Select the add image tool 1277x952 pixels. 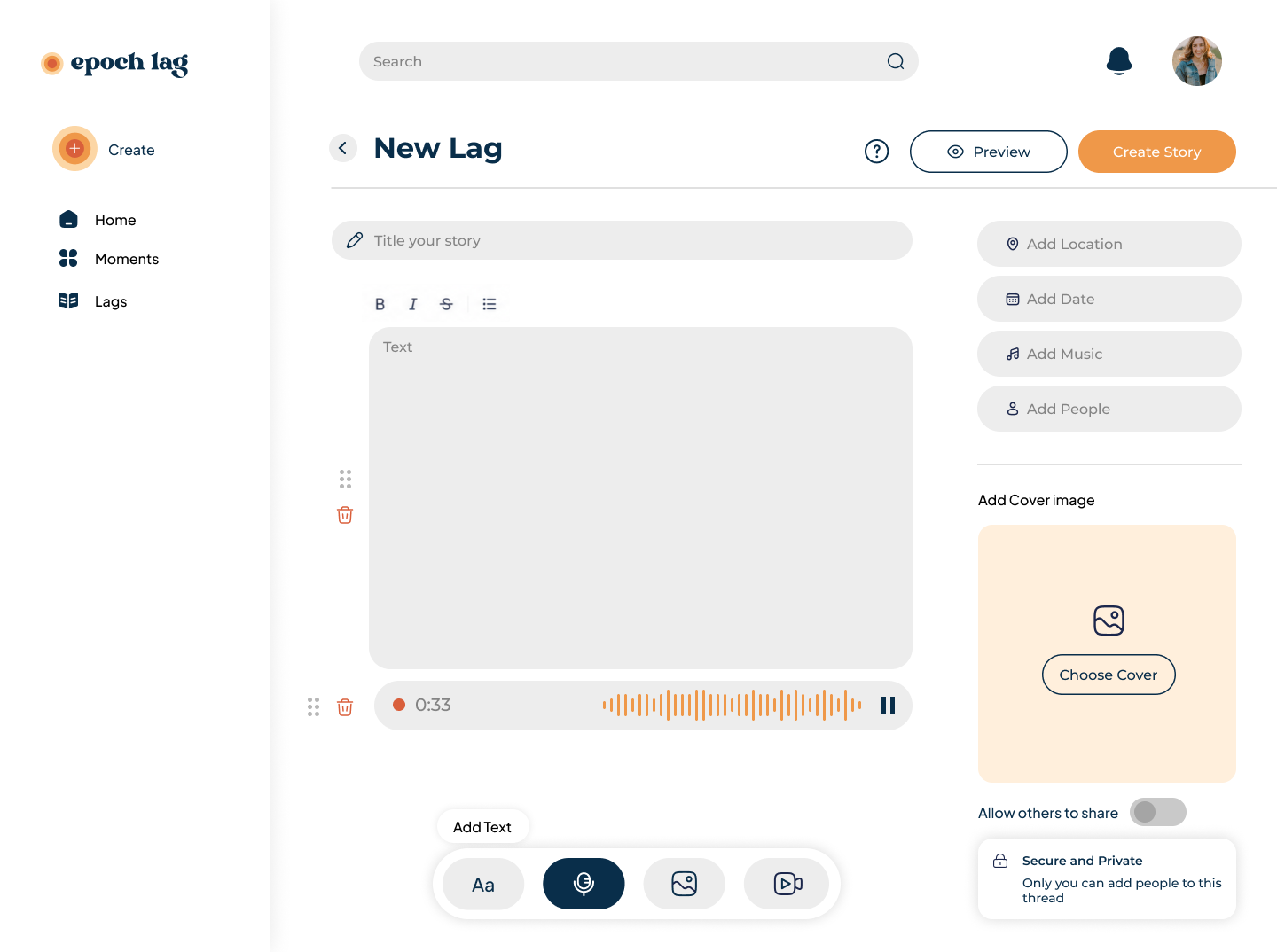(685, 884)
